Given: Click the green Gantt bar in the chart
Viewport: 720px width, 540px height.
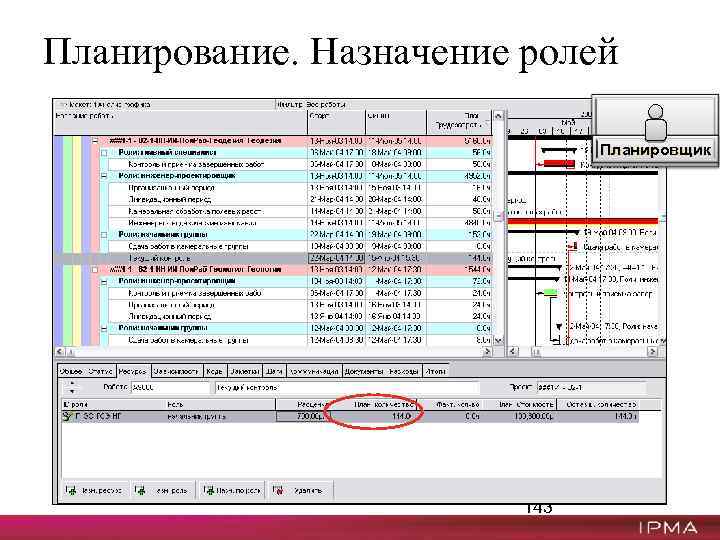Looking at the screenshot, I should [x=550, y=292].
